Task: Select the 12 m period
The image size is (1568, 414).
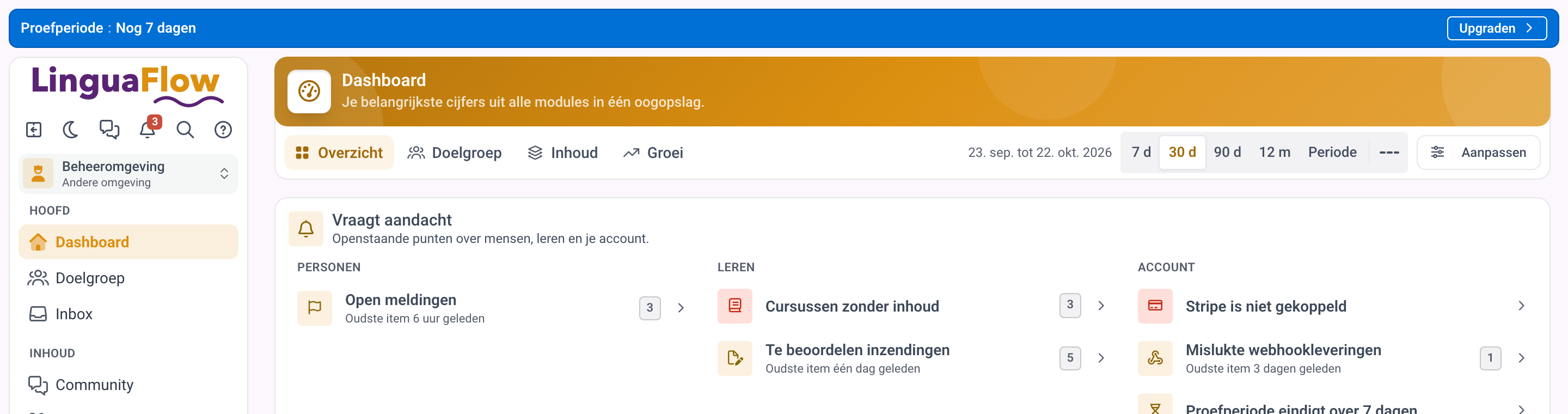Action: pos(1275,153)
